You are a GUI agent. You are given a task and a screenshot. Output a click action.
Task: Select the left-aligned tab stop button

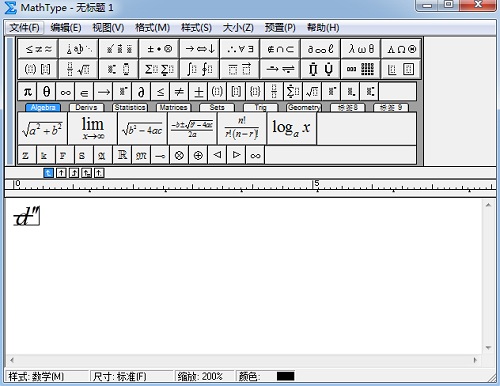48,173
